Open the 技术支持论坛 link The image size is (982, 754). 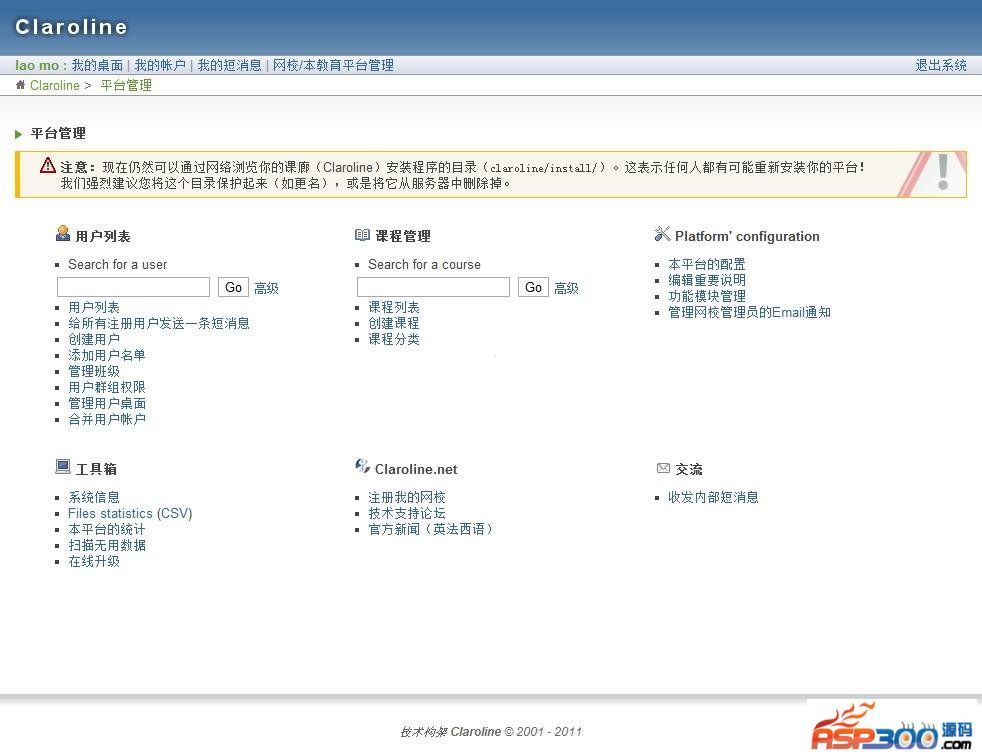click(407, 514)
